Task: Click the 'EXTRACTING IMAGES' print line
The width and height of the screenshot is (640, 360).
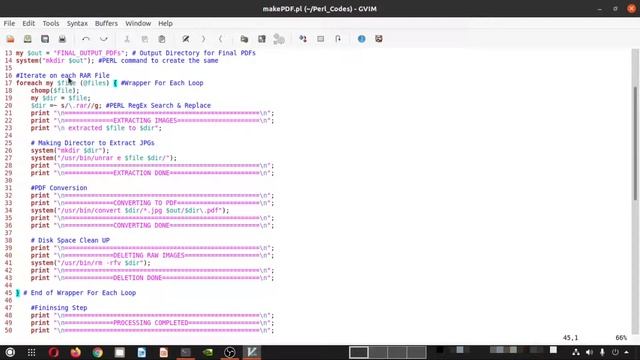Action: click(x=152, y=120)
